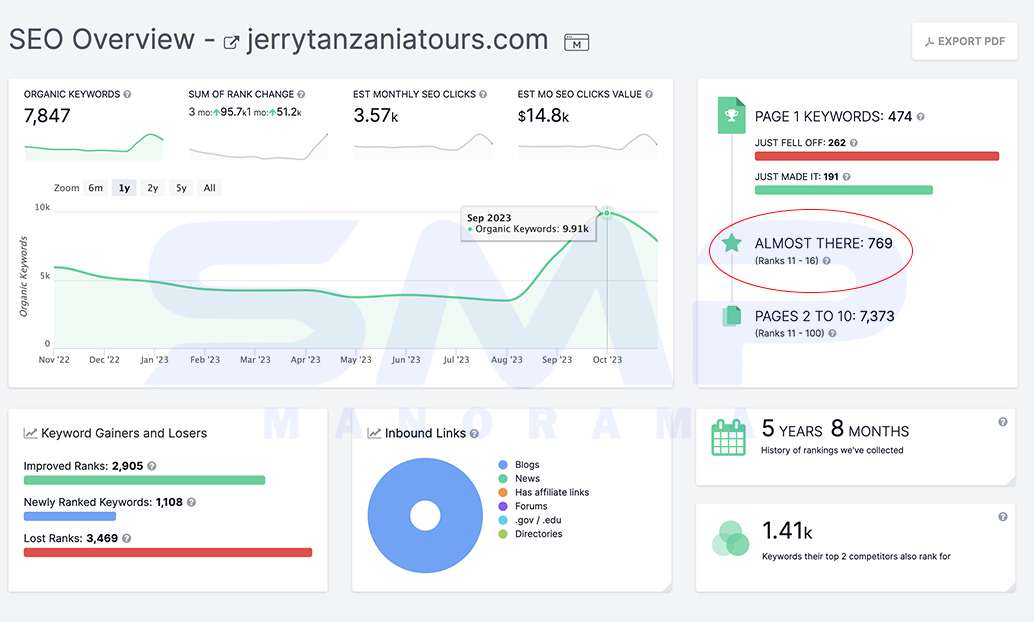The height and width of the screenshot is (622, 1034).
Task: Click help icon beside Sum of Rank Change
Action: 301,94
